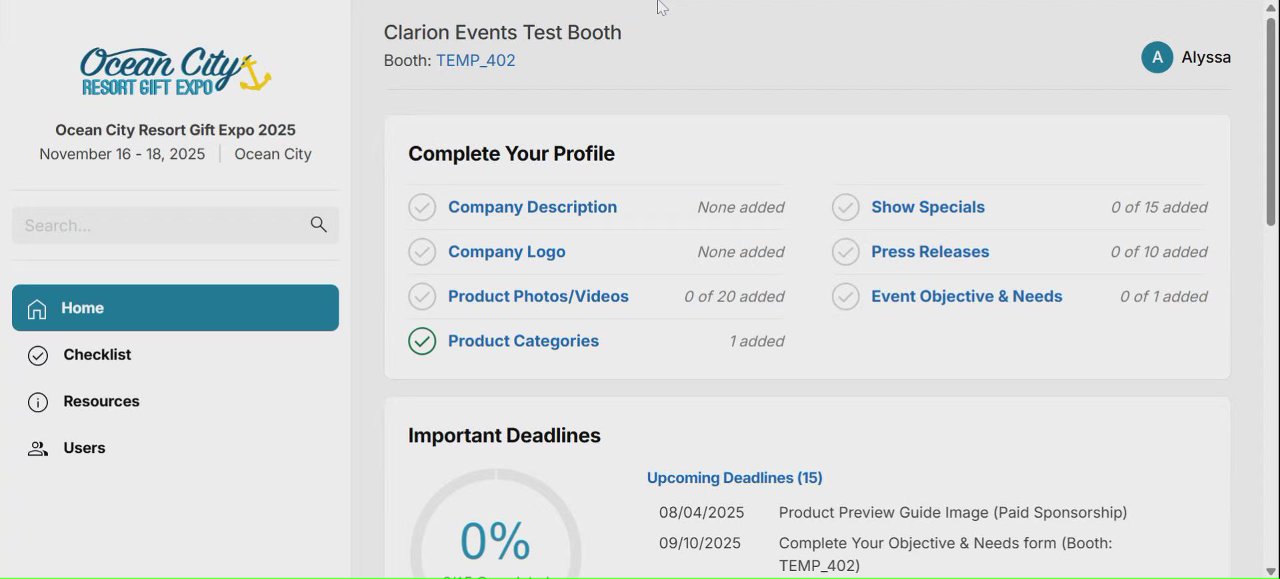Image resolution: width=1280 pixels, height=579 pixels.
Task: Go to the Resources menu item
Action: [x=101, y=401]
